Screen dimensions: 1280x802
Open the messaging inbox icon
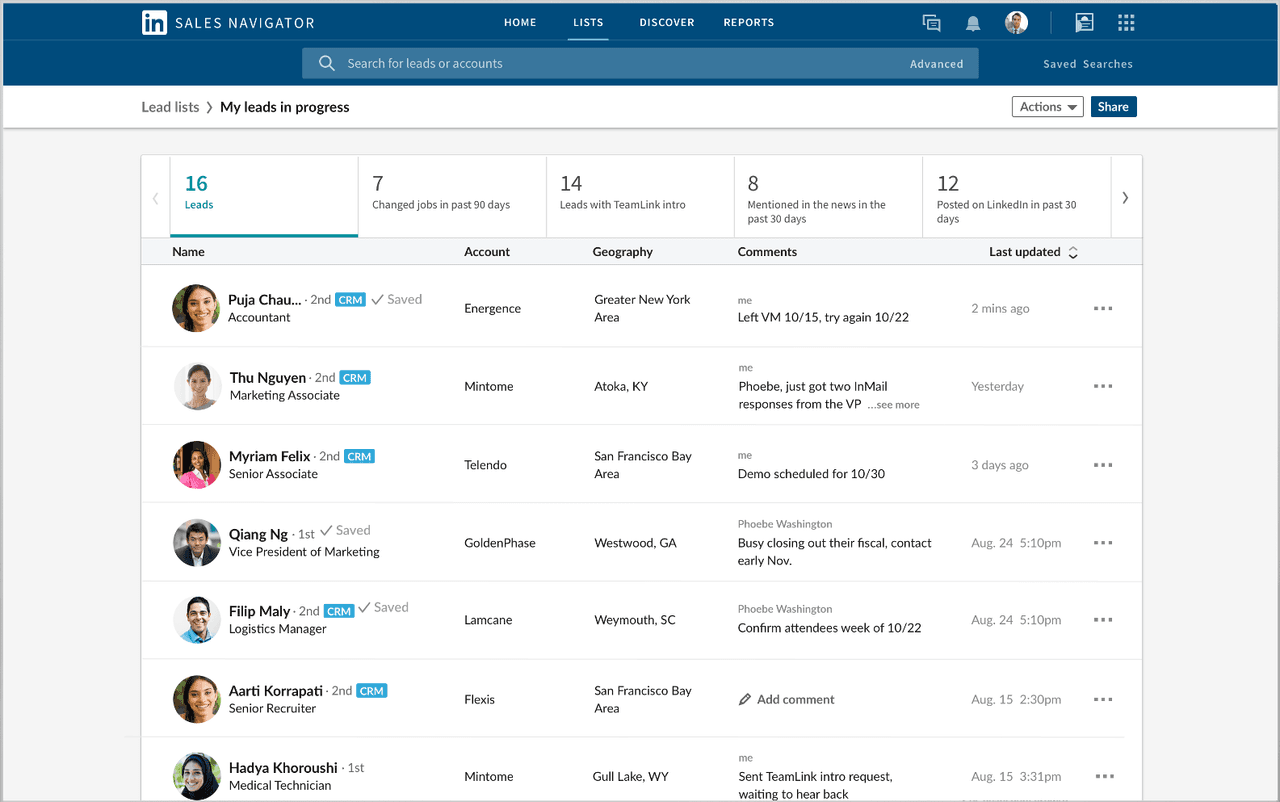[931, 22]
